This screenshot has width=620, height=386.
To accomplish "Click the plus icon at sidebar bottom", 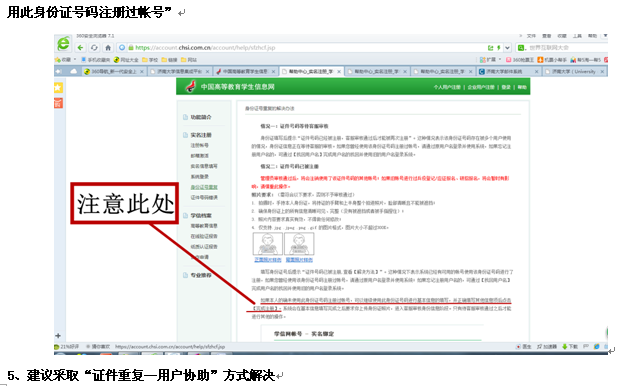I will [x=58, y=336].
